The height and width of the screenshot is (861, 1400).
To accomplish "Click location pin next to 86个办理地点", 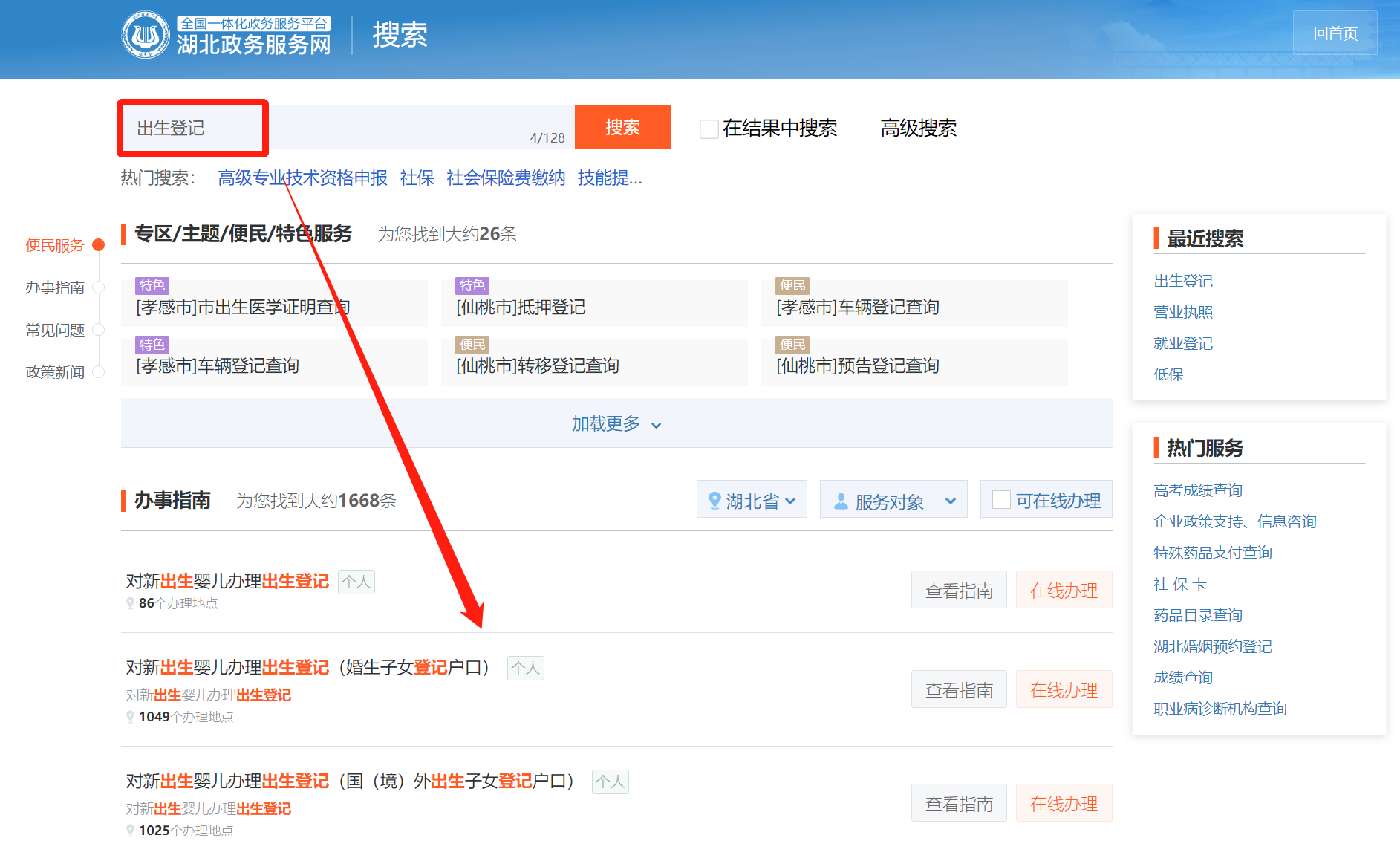I will click(x=131, y=603).
